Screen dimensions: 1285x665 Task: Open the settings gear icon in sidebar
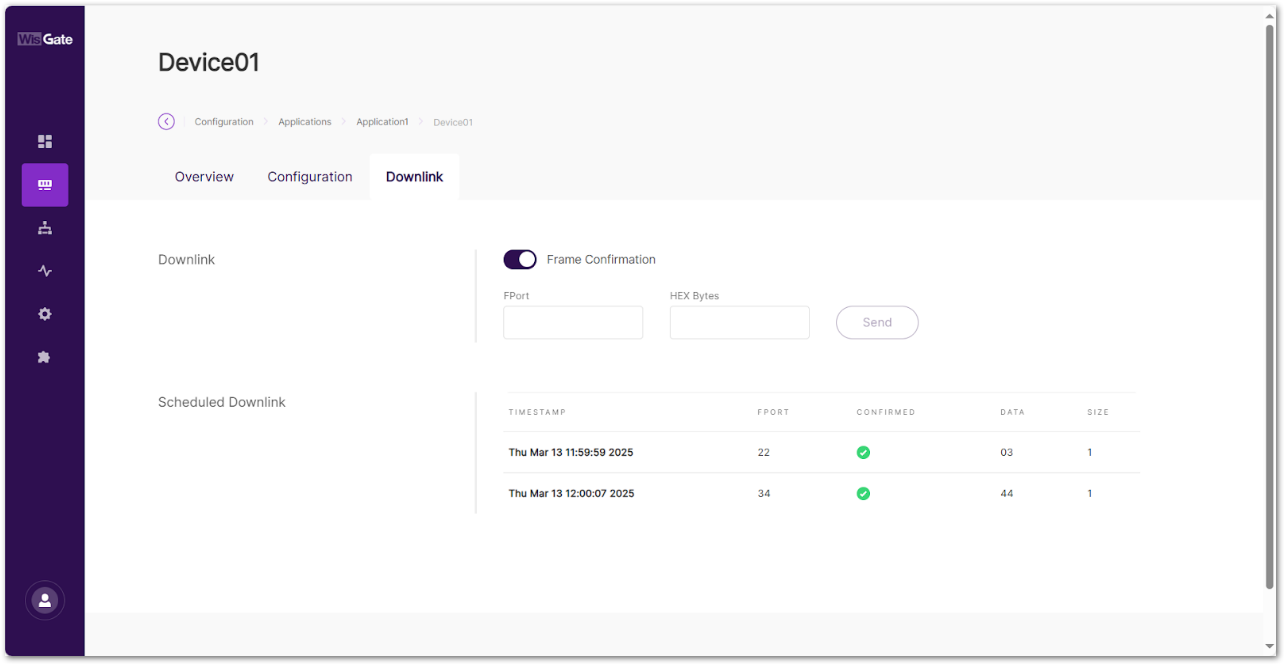click(45, 314)
